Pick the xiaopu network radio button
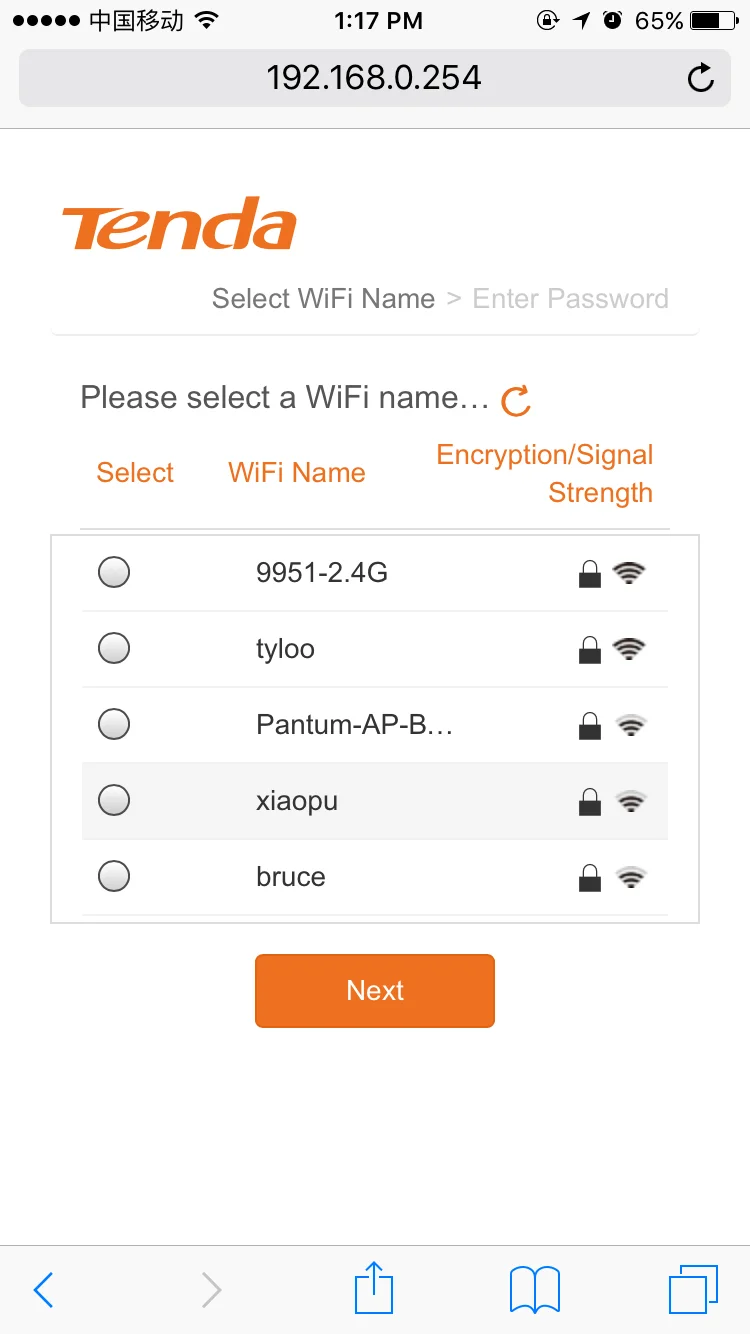This screenshot has height=1334, width=750. pyautogui.click(x=114, y=800)
